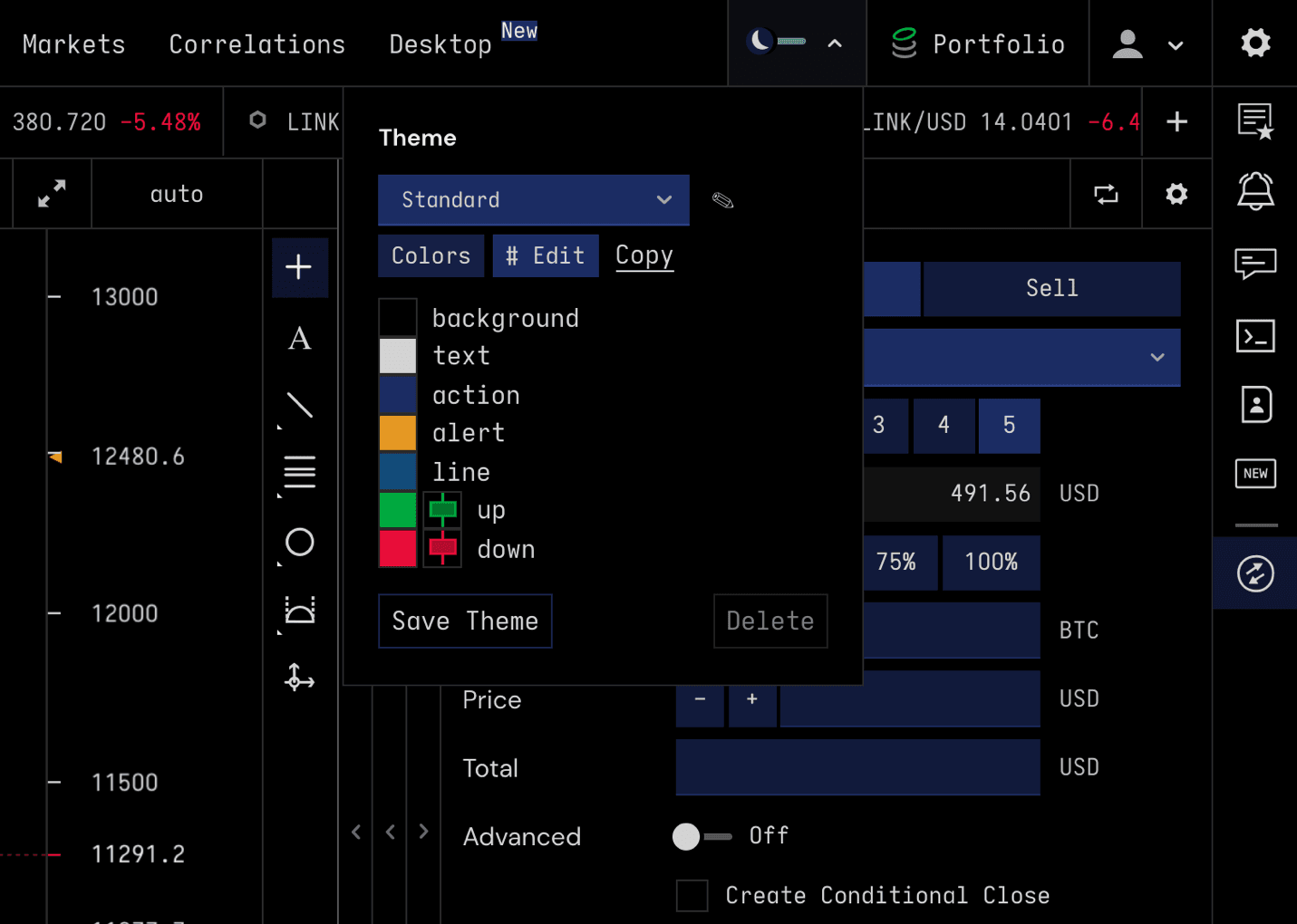Open the Standard theme dropdown
1297x924 pixels.
(534, 200)
